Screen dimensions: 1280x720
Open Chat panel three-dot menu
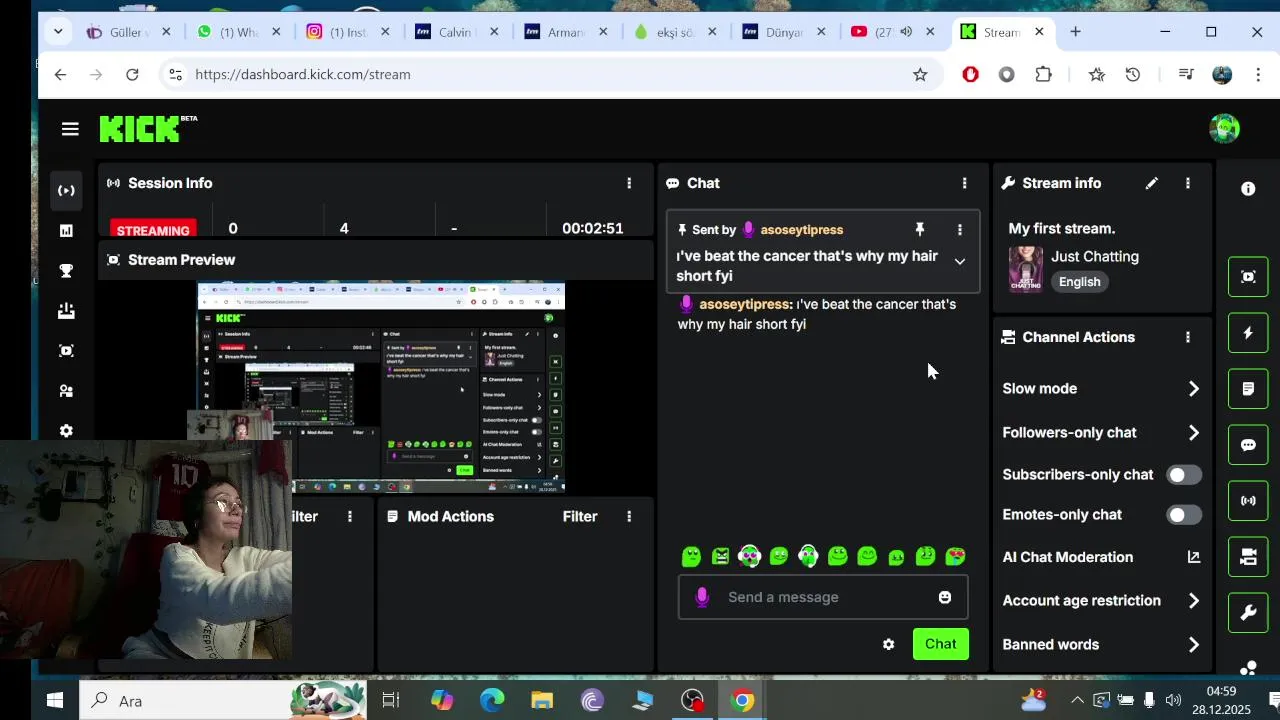coord(964,183)
